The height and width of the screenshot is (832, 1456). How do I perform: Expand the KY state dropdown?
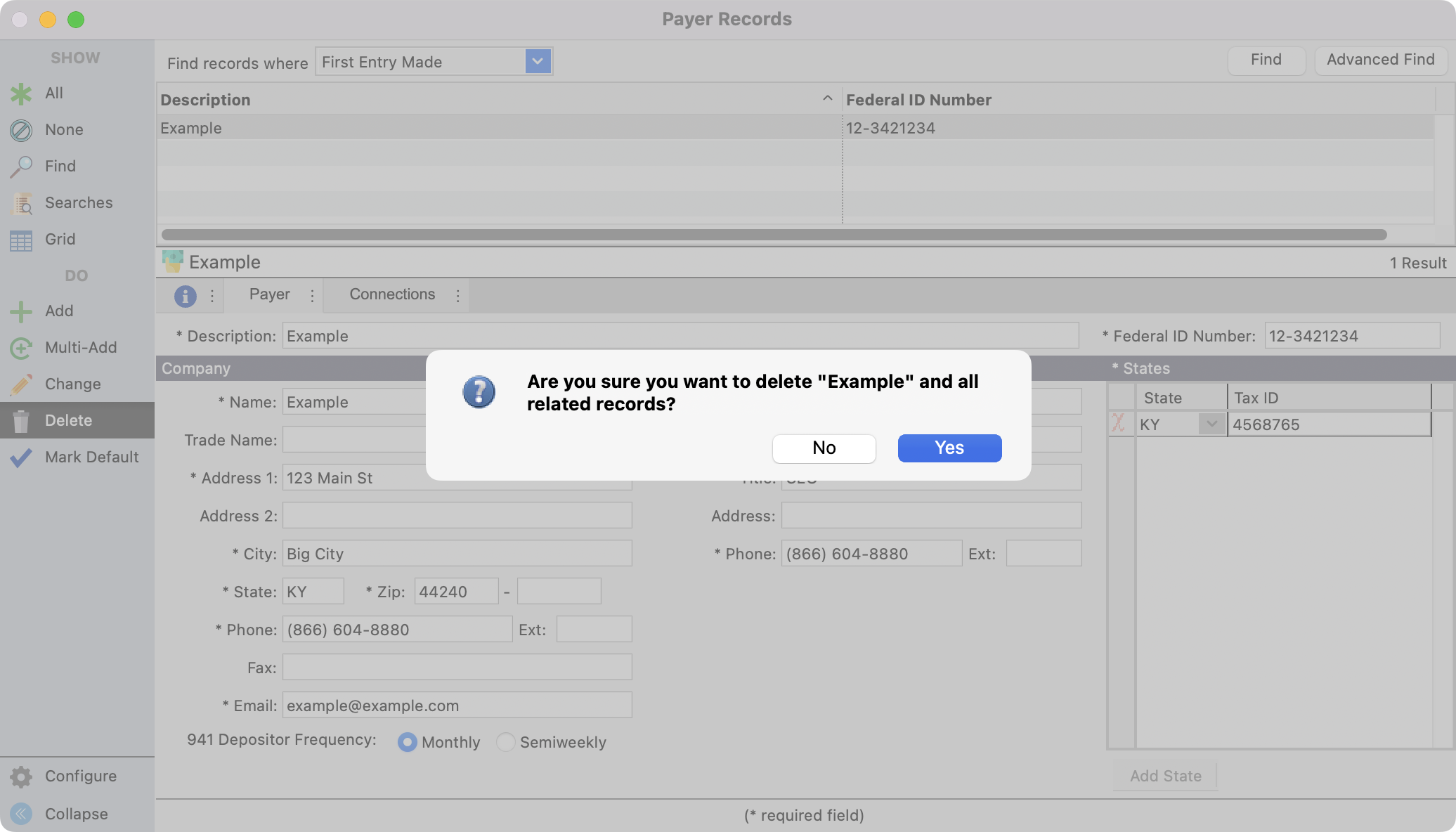pos(1211,424)
